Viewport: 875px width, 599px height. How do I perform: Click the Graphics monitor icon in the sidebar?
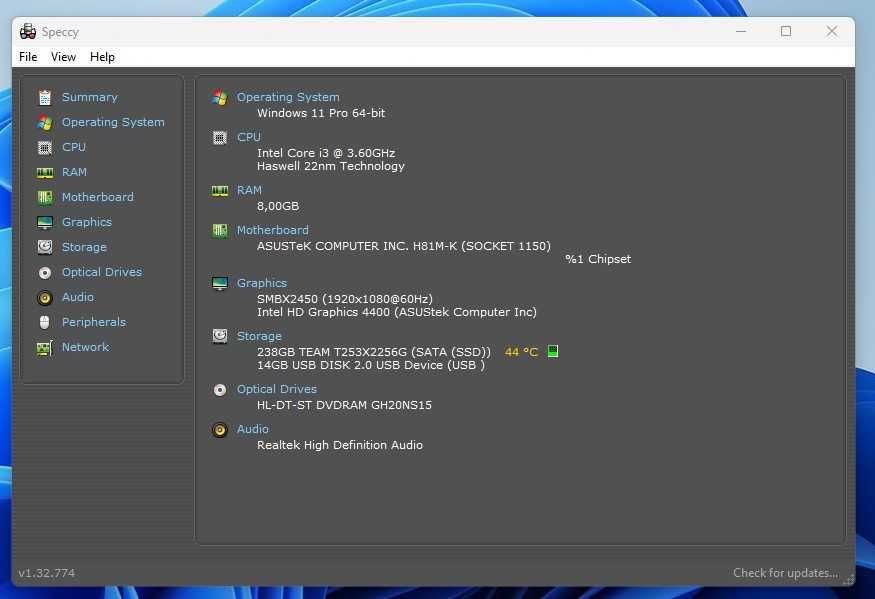point(45,222)
